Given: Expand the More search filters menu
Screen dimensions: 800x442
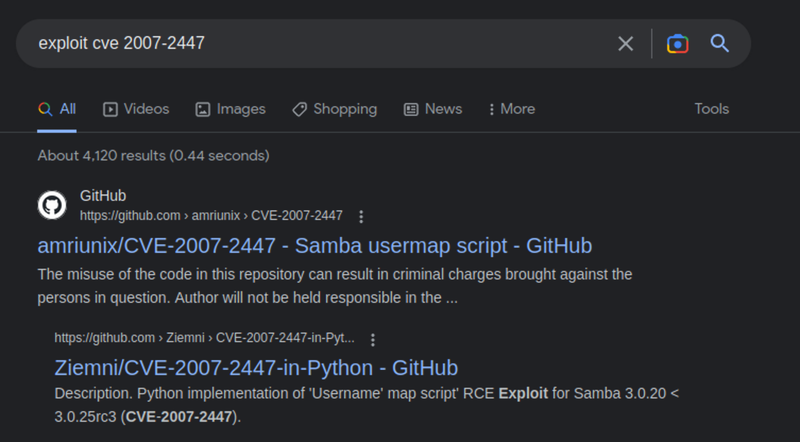Looking at the screenshot, I should (511, 109).
